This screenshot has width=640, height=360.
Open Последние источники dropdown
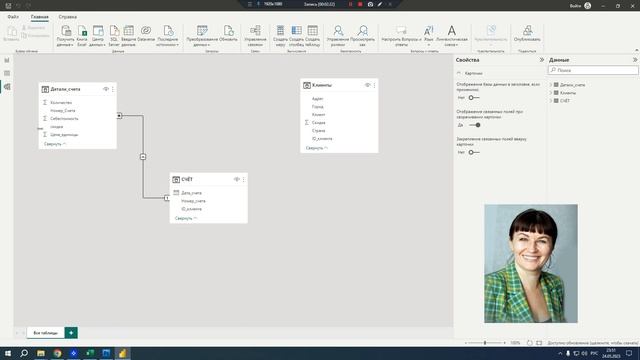click(167, 36)
